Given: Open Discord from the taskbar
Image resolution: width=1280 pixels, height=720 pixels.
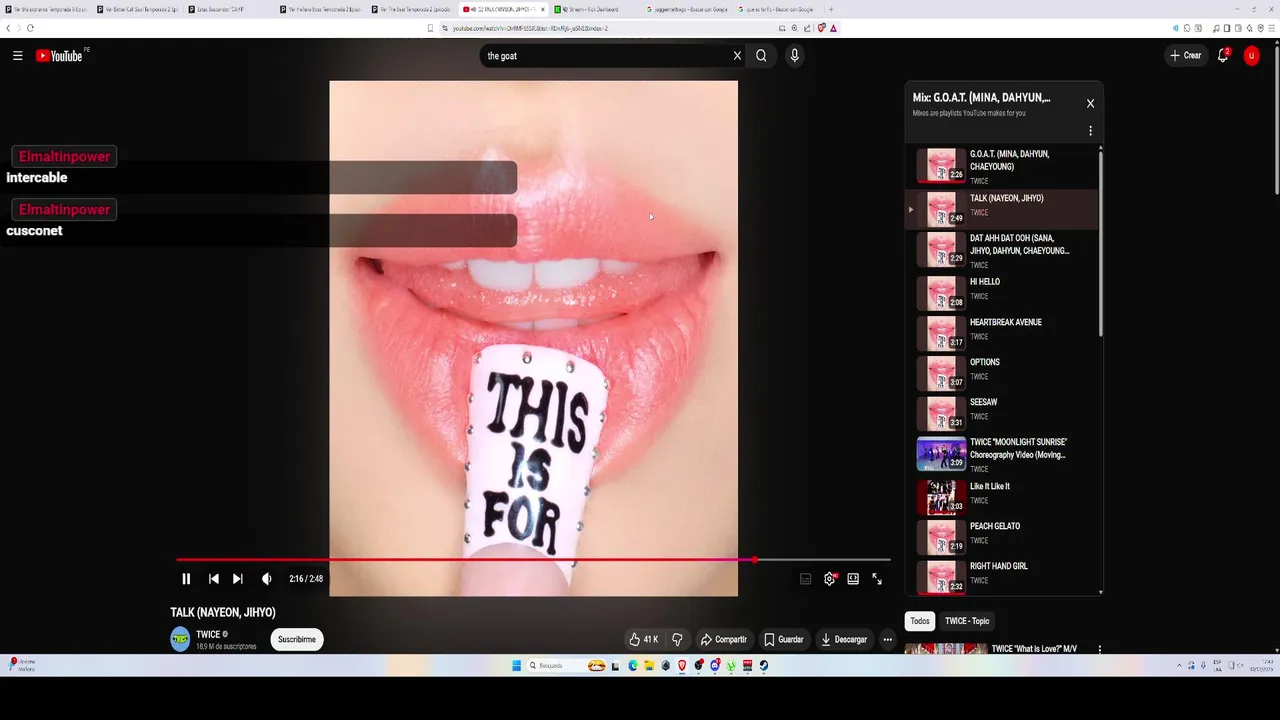Looking at the screenshot, I should point(715,666).
